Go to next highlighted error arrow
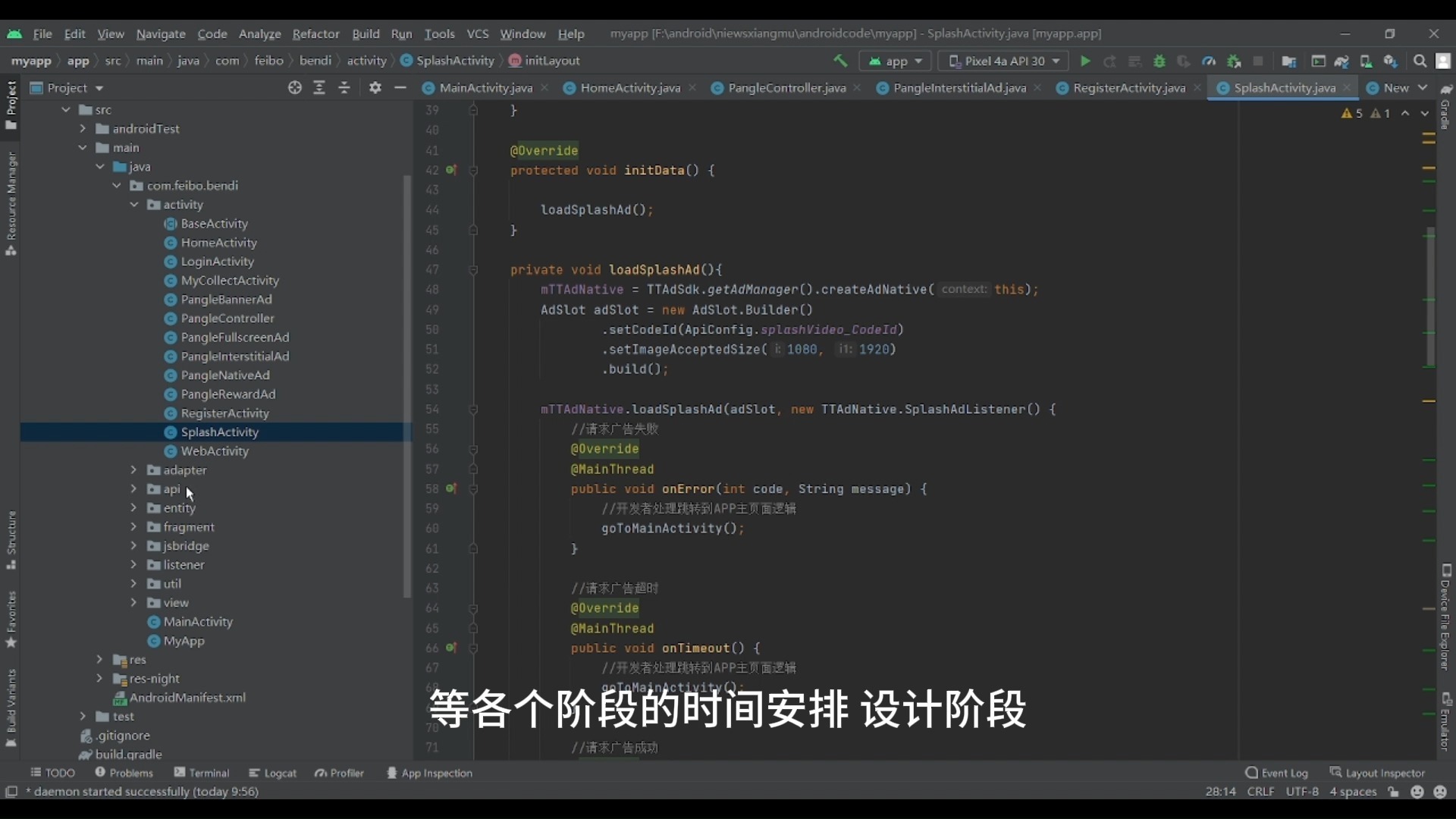 coord(1425,113)
